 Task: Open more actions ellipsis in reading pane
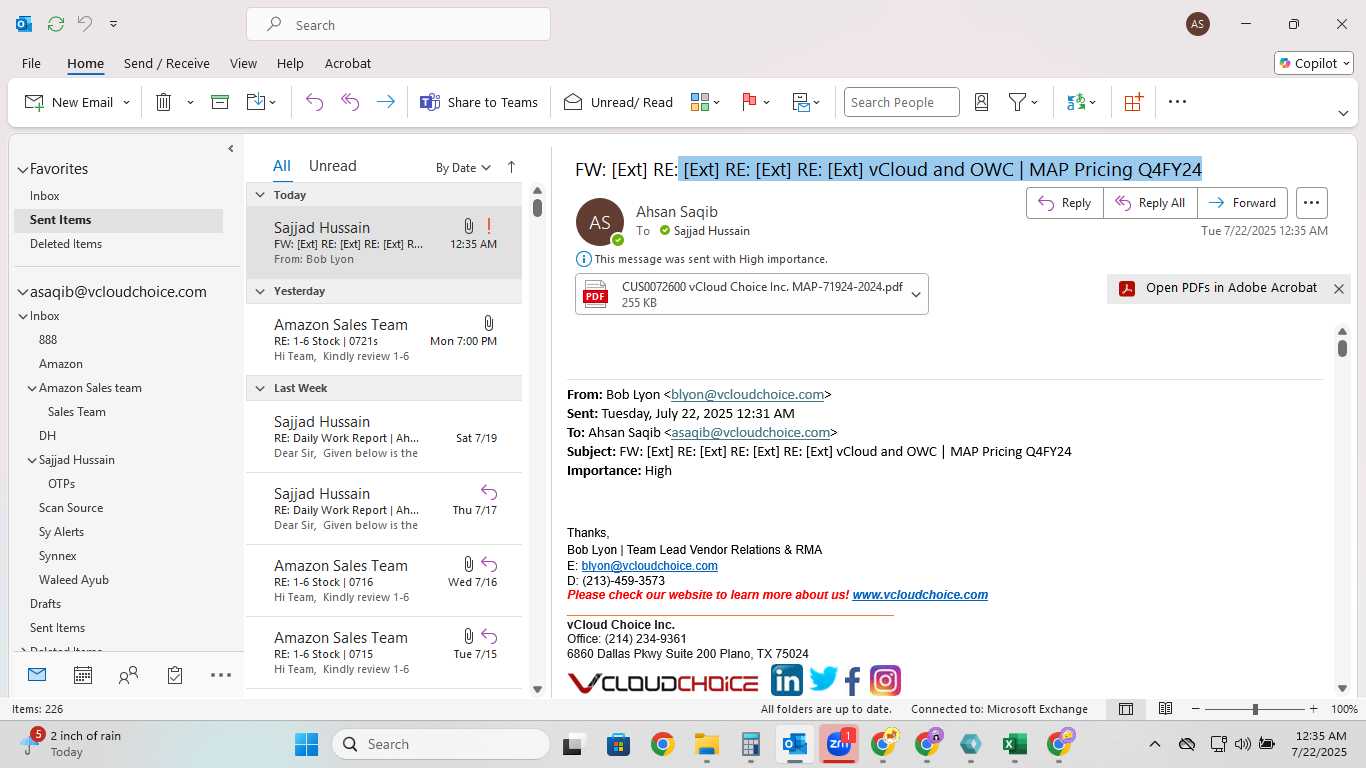click(x=1312, y=203)
